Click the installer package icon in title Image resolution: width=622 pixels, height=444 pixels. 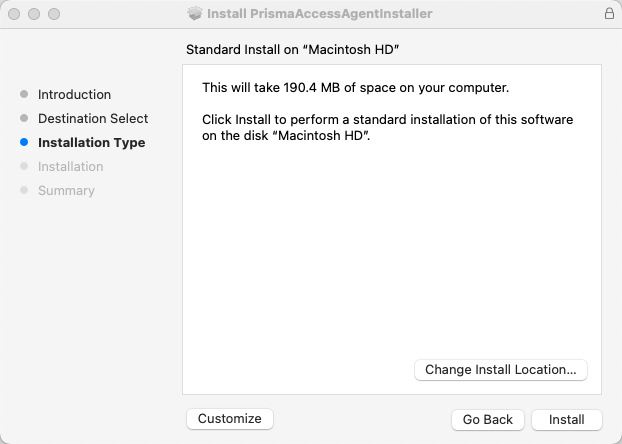point(195,13)
